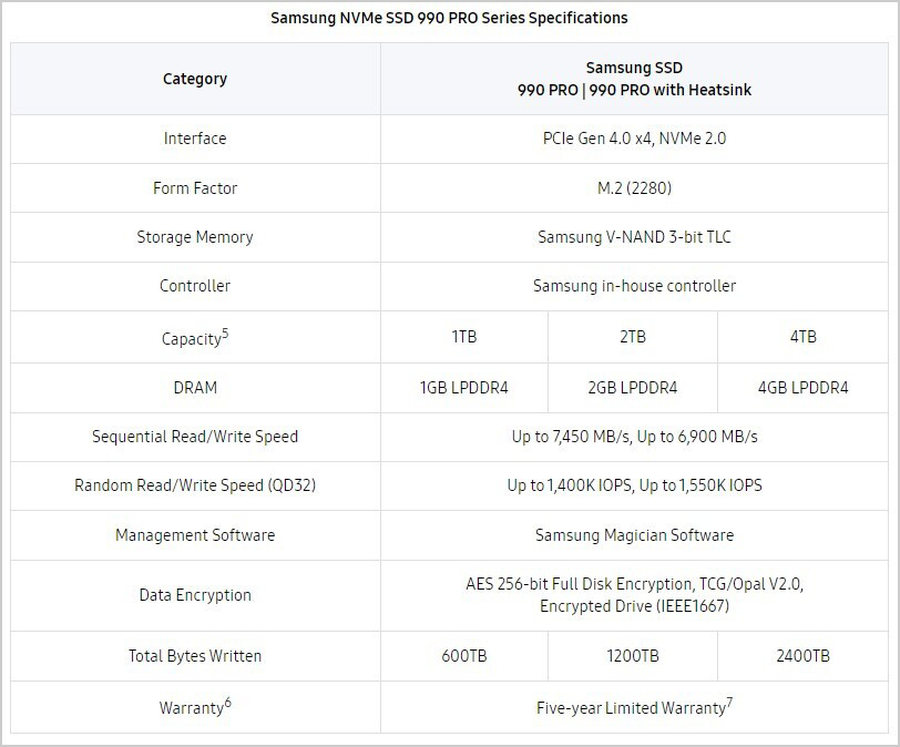
Task: Click the 2GB LPDDR4 DRAM cell
Action: pyautogui.click(x=633, y=387)
